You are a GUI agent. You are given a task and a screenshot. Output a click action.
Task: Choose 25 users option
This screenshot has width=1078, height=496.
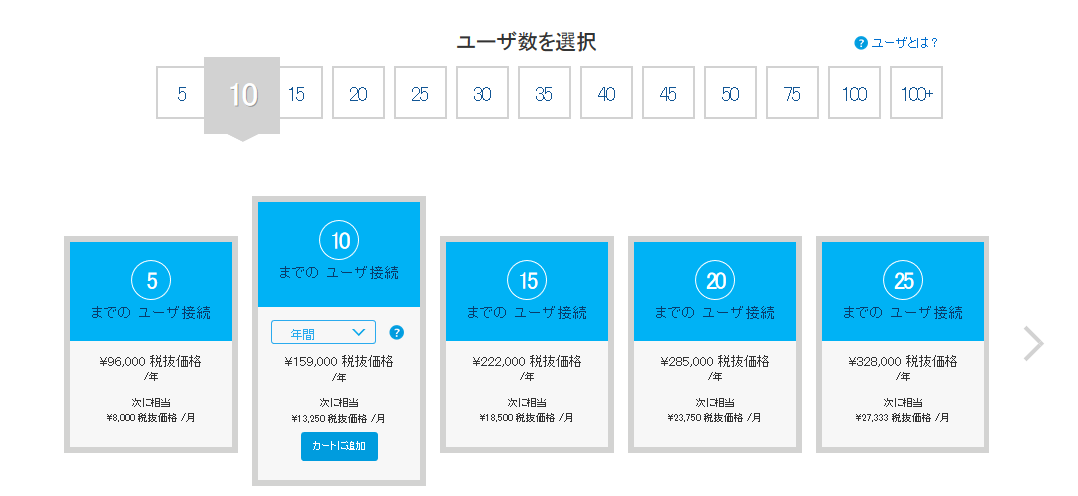click(420, 93)
